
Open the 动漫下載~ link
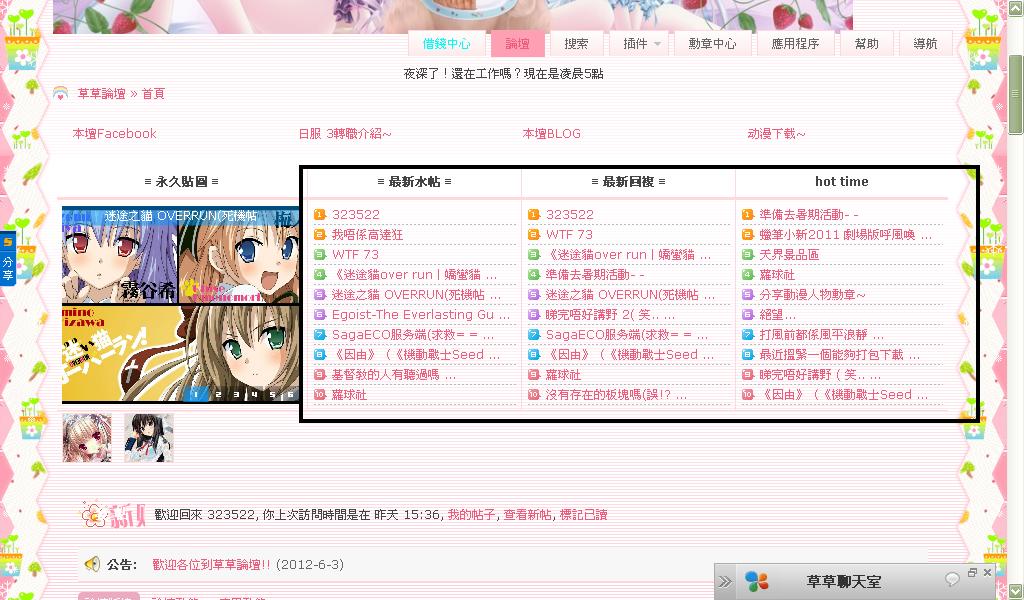[x=776, y=134]
